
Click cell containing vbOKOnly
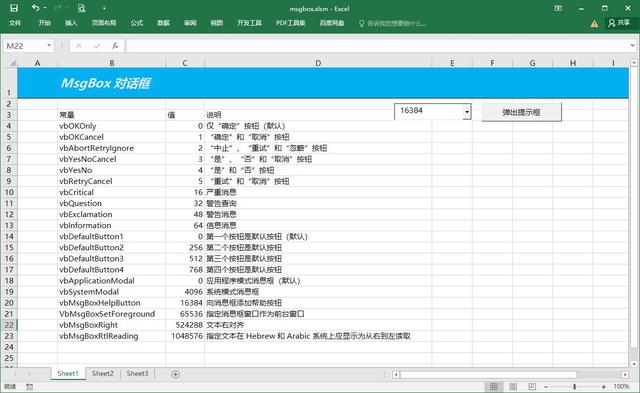click(111, 126)
